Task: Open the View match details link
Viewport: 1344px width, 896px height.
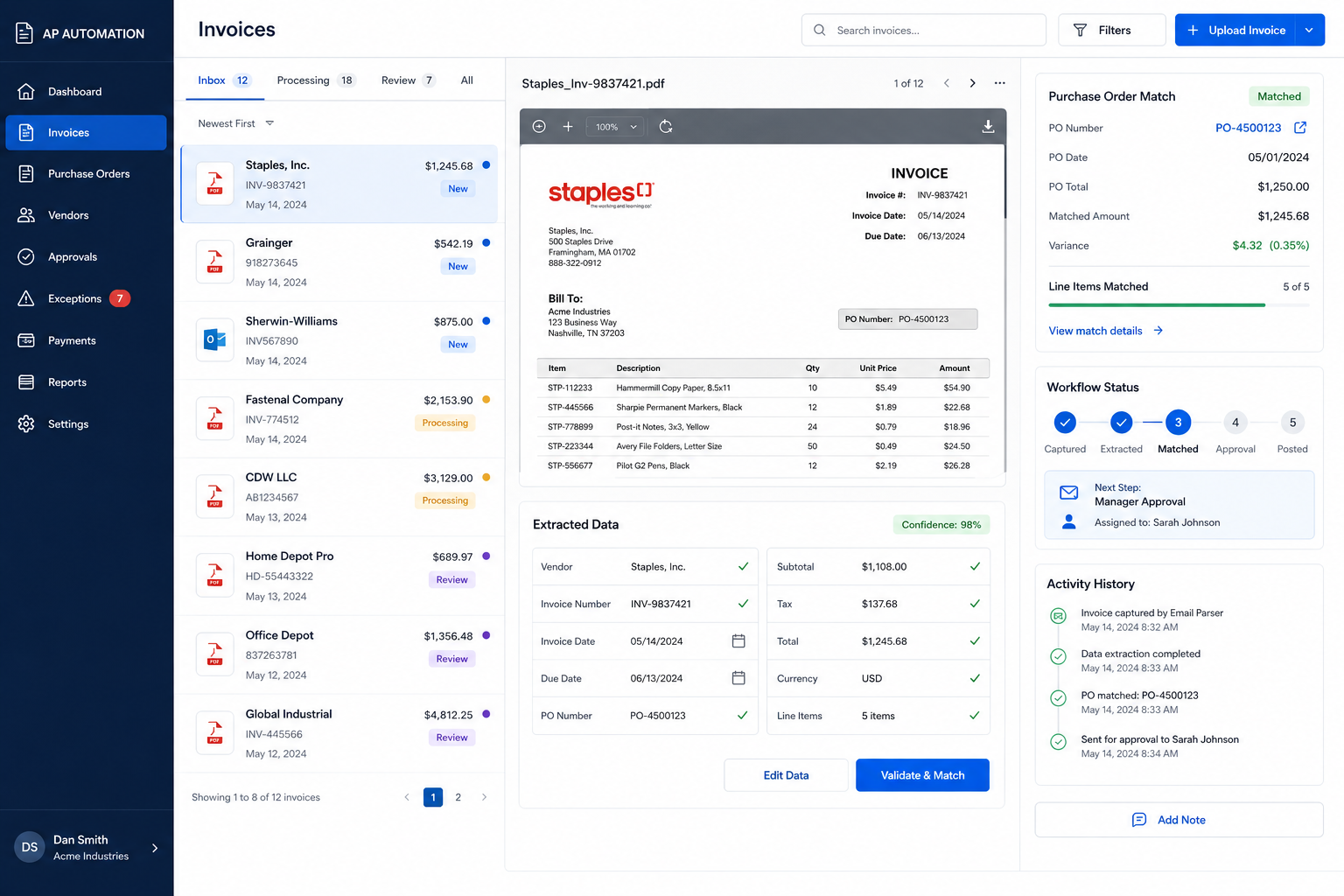Action: click(x=1106, y=331)
